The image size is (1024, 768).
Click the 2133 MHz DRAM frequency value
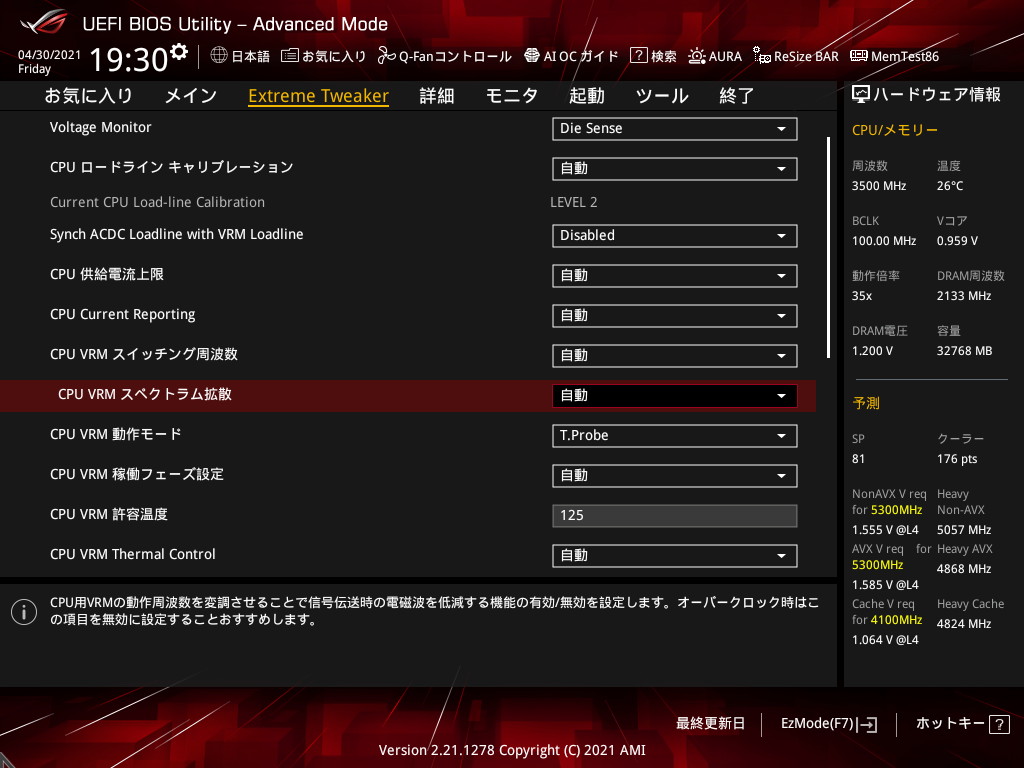click(x=964, y=296)
